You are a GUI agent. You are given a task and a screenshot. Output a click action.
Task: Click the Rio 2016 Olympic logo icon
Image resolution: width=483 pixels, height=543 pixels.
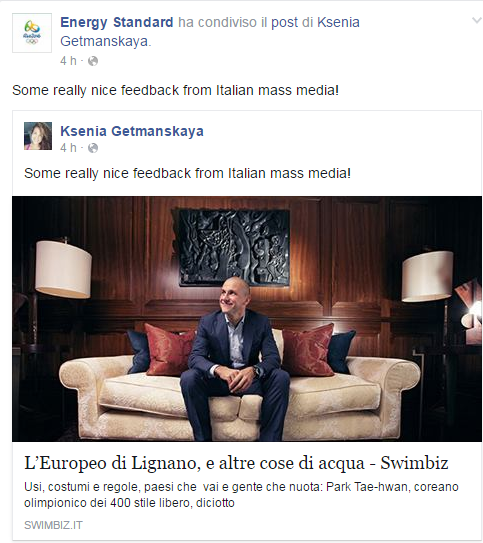click(32, 33)
